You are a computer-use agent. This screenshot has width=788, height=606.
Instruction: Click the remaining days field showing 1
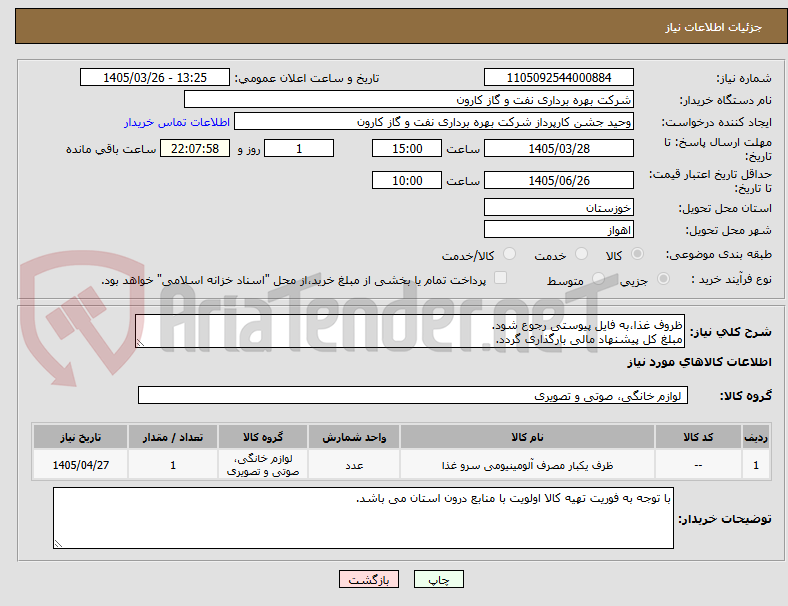(299, 148)
